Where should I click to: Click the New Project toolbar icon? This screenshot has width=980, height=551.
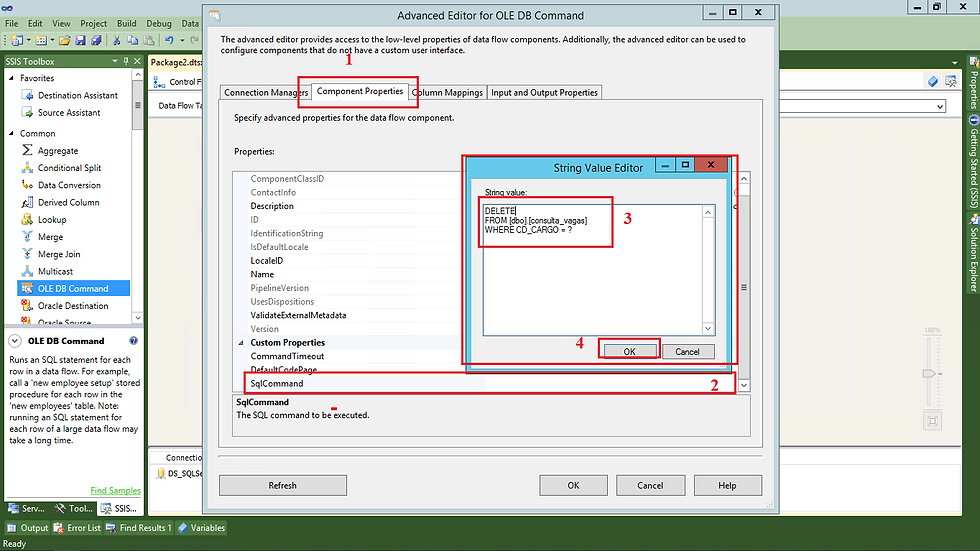tap(18, 41)
